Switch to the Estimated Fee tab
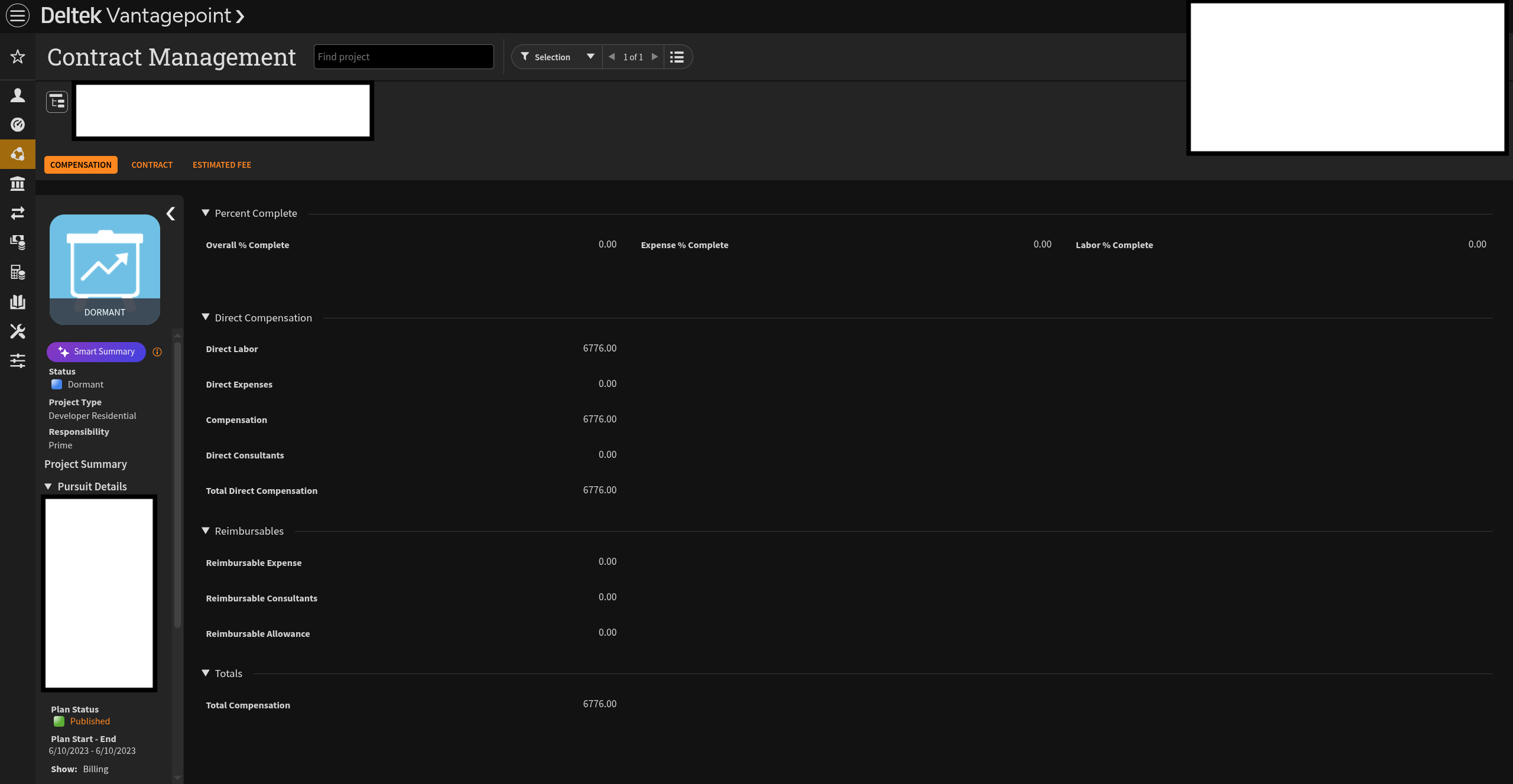Image resolution: width=1513 pixels, height=784 pixels. 222,165
